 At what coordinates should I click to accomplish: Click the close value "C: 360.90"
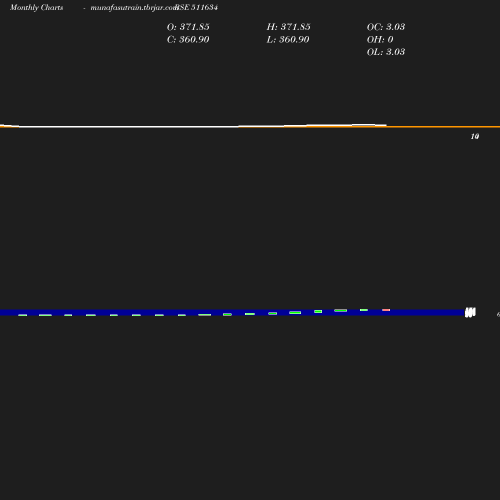[188, 40]
